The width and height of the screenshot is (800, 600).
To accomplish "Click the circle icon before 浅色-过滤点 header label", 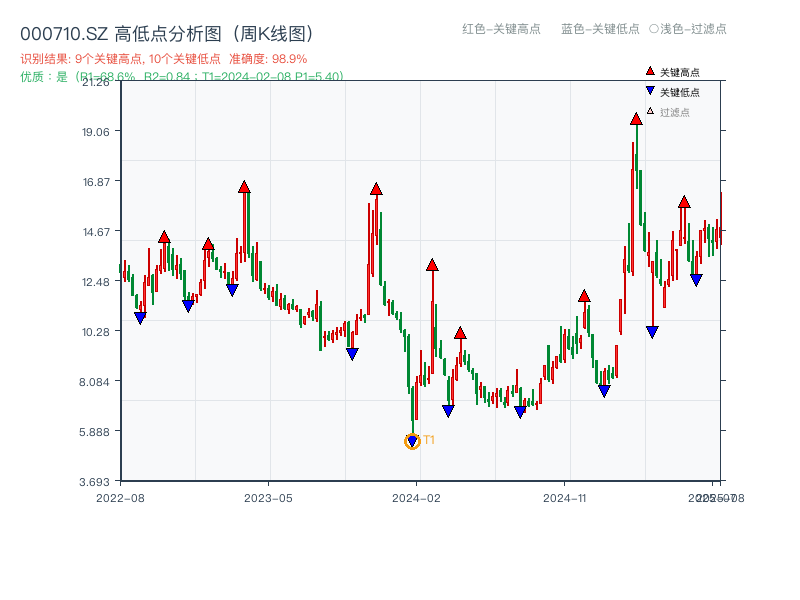I will [x=651, y=30].
